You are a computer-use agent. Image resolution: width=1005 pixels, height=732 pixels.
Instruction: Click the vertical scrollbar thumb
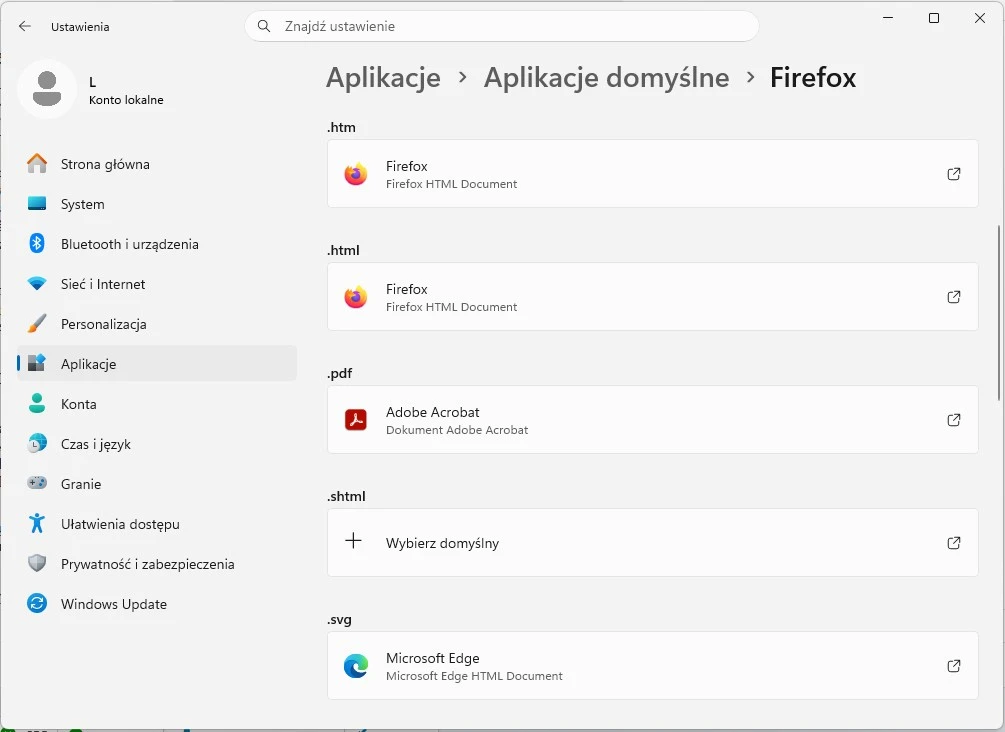pos(999,313)
